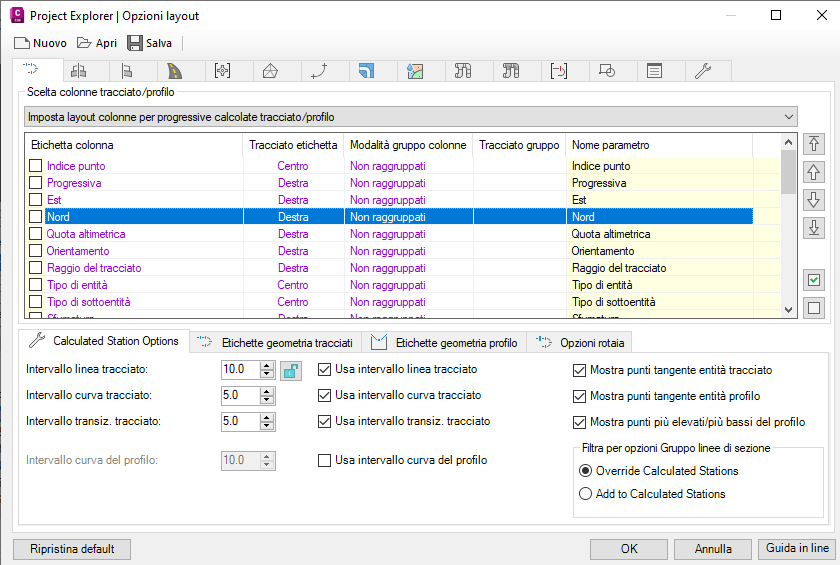
Task: Select the Add to Calculated Stations radio button
Action: click(585, 494)
